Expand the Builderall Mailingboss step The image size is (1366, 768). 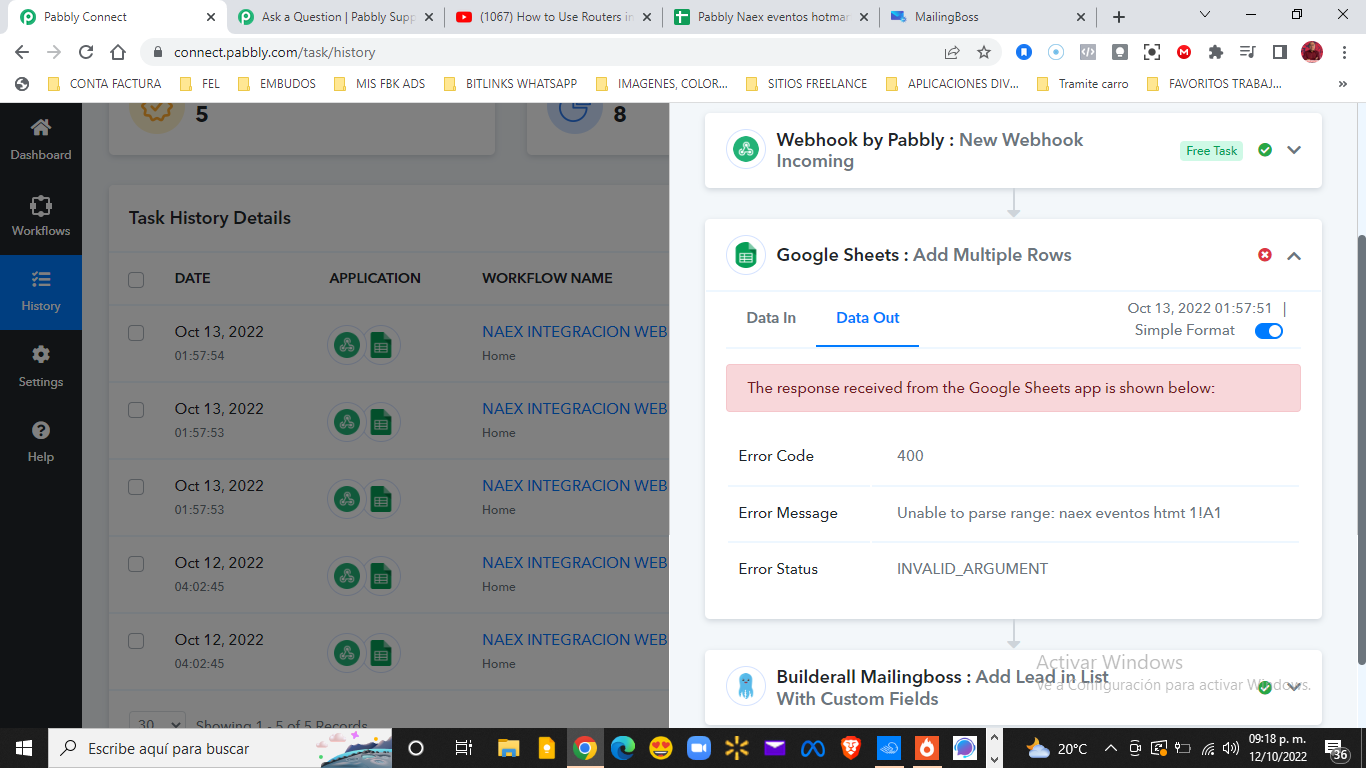point(1294,687)
